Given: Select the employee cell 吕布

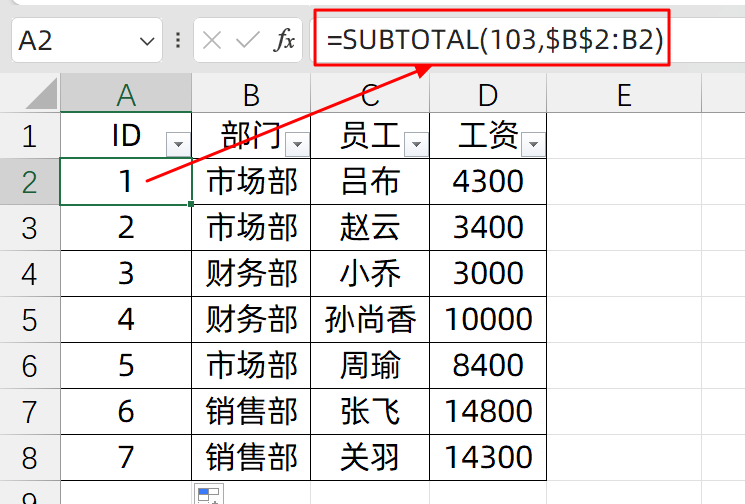Looking at the screenshot, I should [x=370, y=181].
